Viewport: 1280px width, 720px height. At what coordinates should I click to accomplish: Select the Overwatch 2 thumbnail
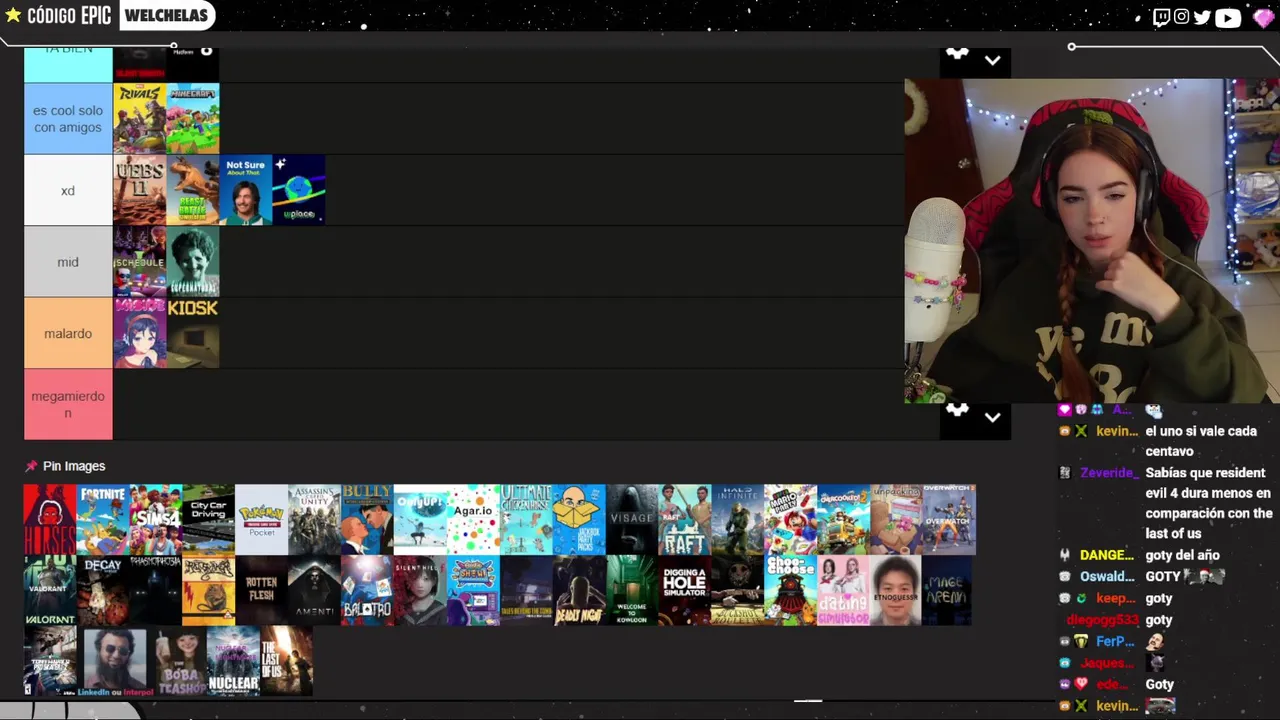coord(949,520)
